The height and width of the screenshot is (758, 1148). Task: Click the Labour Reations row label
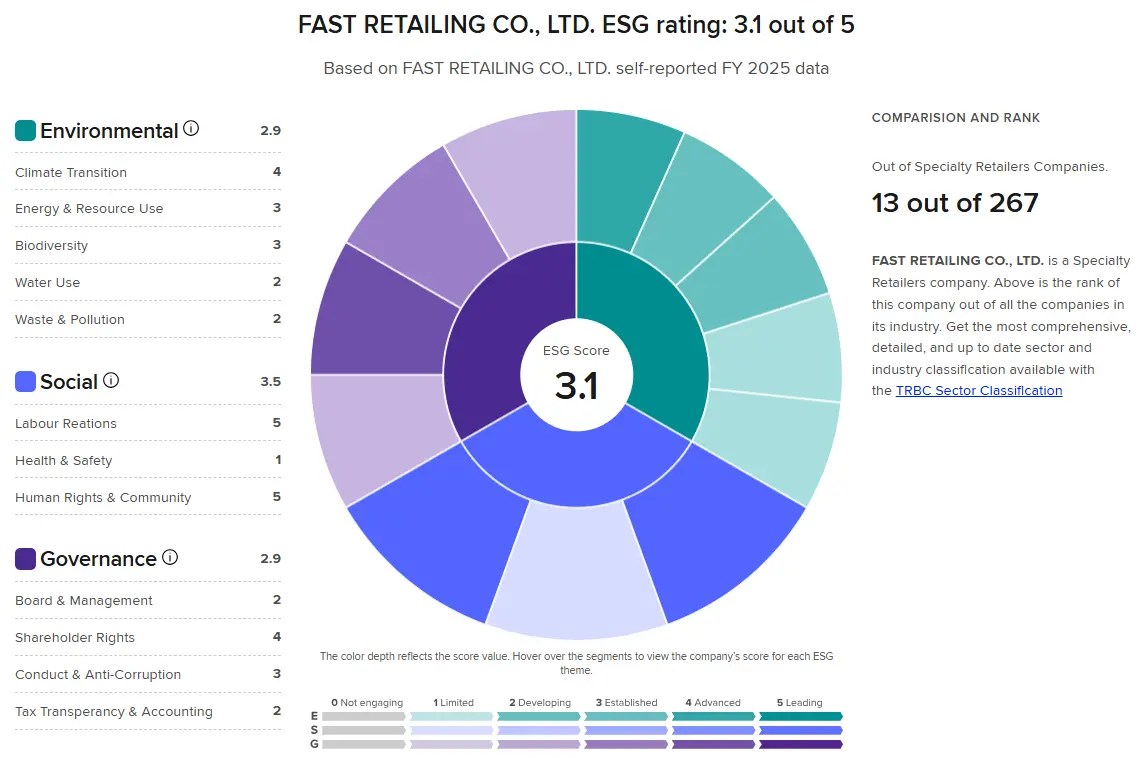(66, 423)
